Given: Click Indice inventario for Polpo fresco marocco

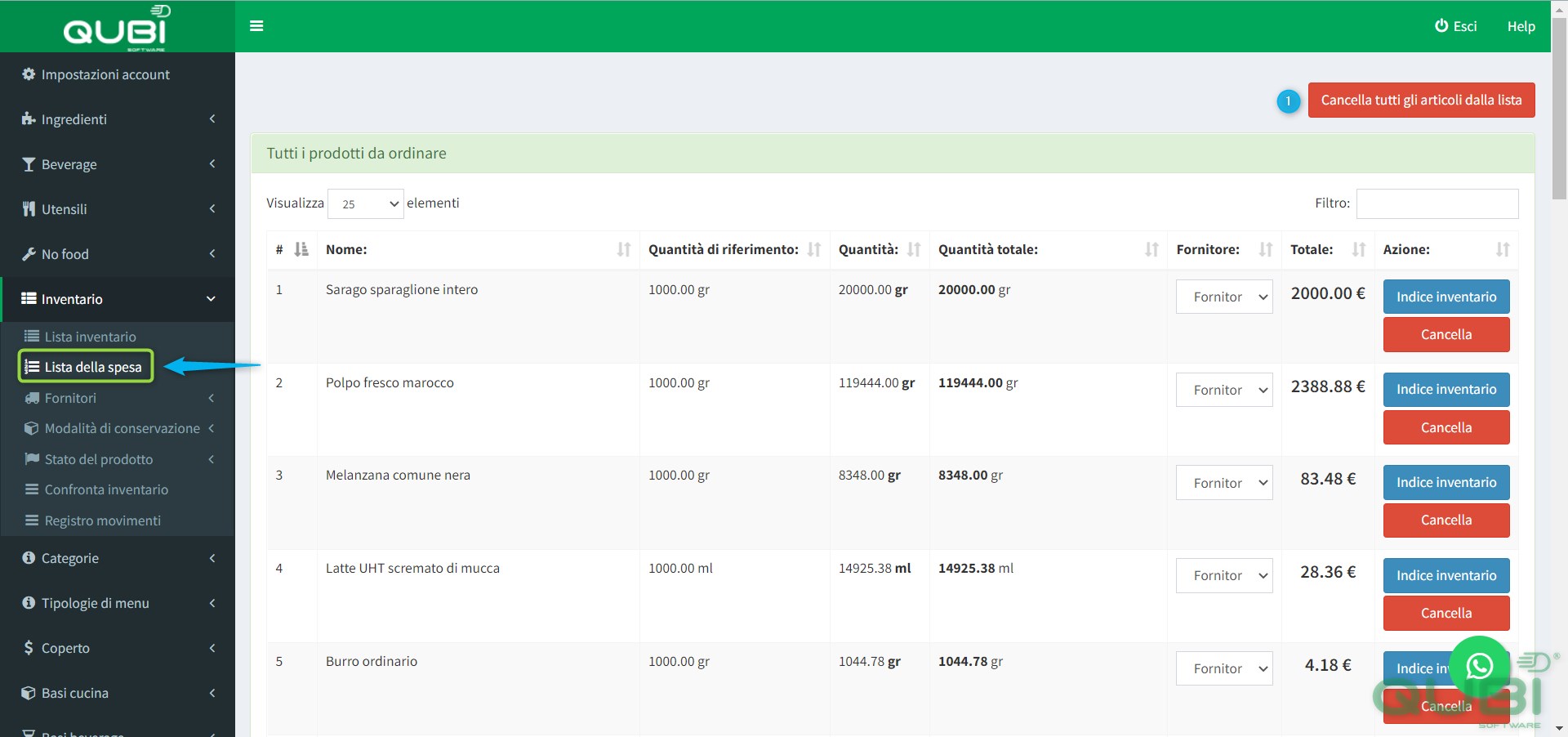Looking at the screenshot, I should point(1446,390).
